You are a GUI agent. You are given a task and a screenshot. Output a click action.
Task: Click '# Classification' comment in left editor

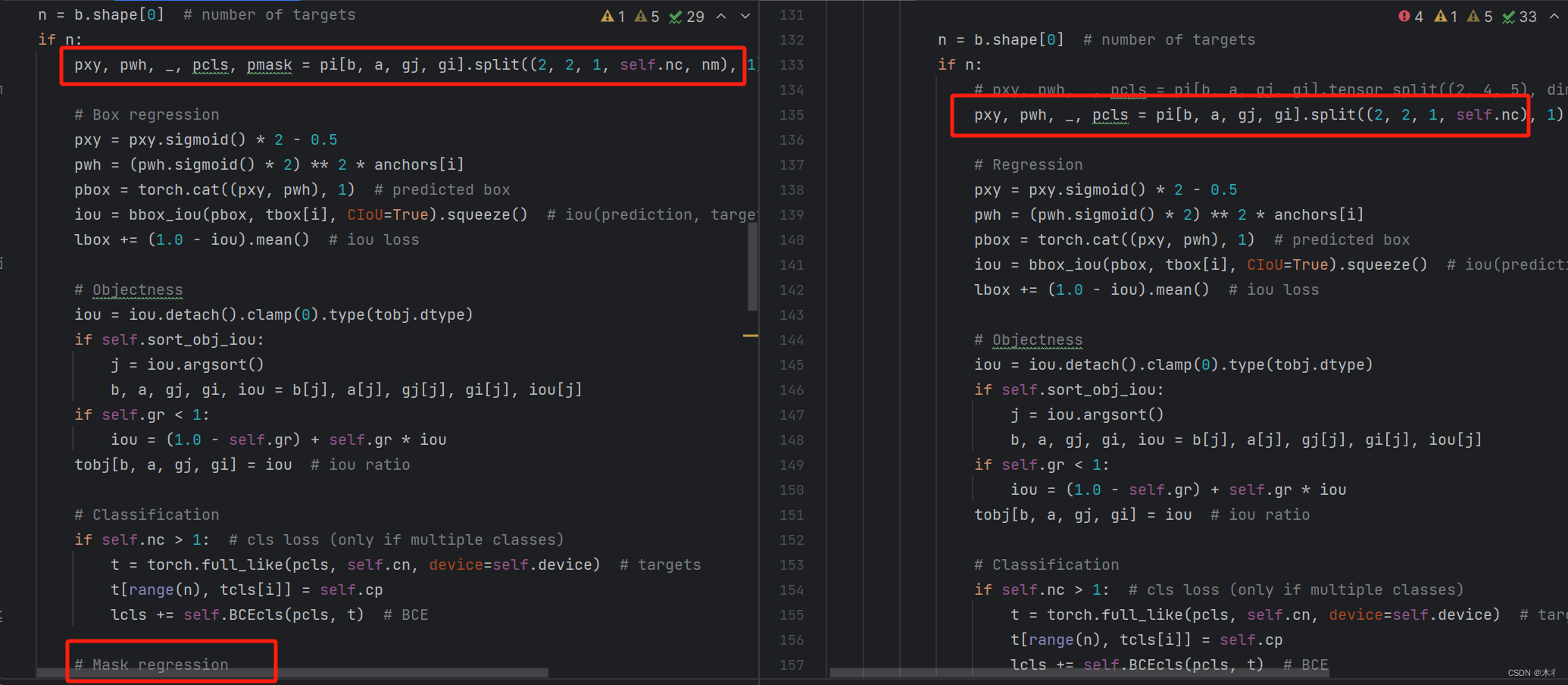click(x=146, y=515)
